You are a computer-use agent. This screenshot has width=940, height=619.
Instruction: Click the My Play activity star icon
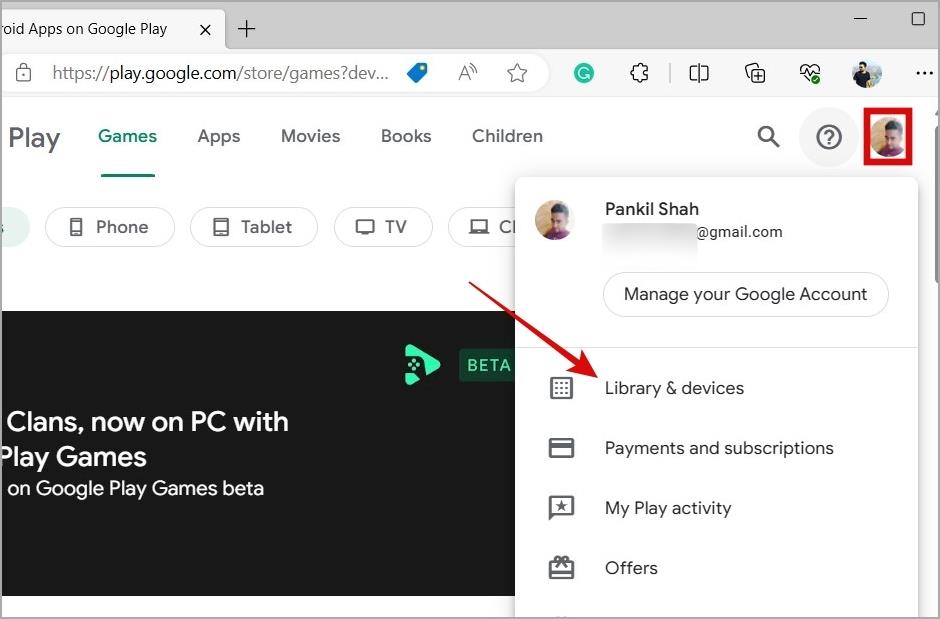tap(561, 508)
